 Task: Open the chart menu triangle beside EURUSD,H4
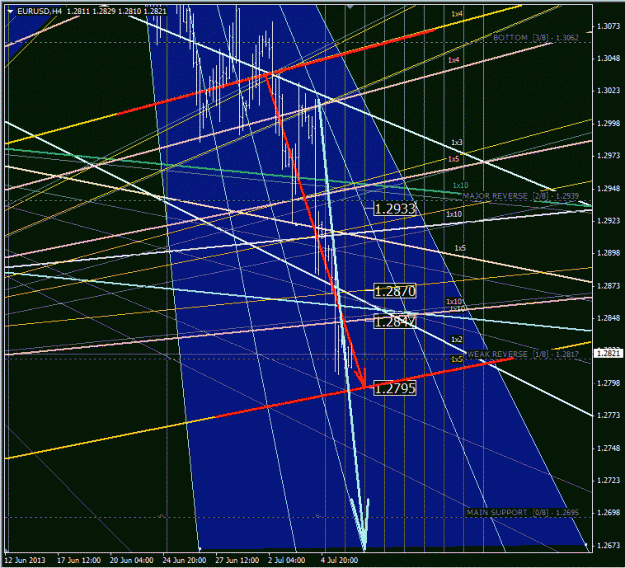pyautogui.click(x=10, y=12)
